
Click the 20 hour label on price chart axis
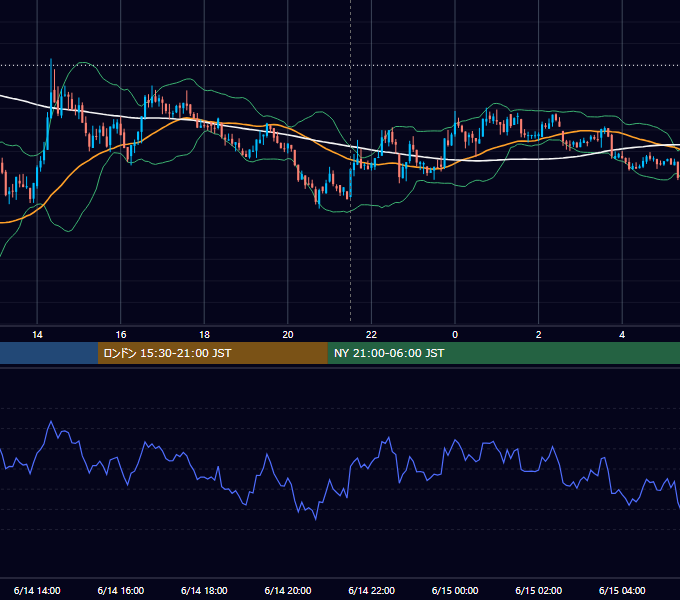point(288,335)
